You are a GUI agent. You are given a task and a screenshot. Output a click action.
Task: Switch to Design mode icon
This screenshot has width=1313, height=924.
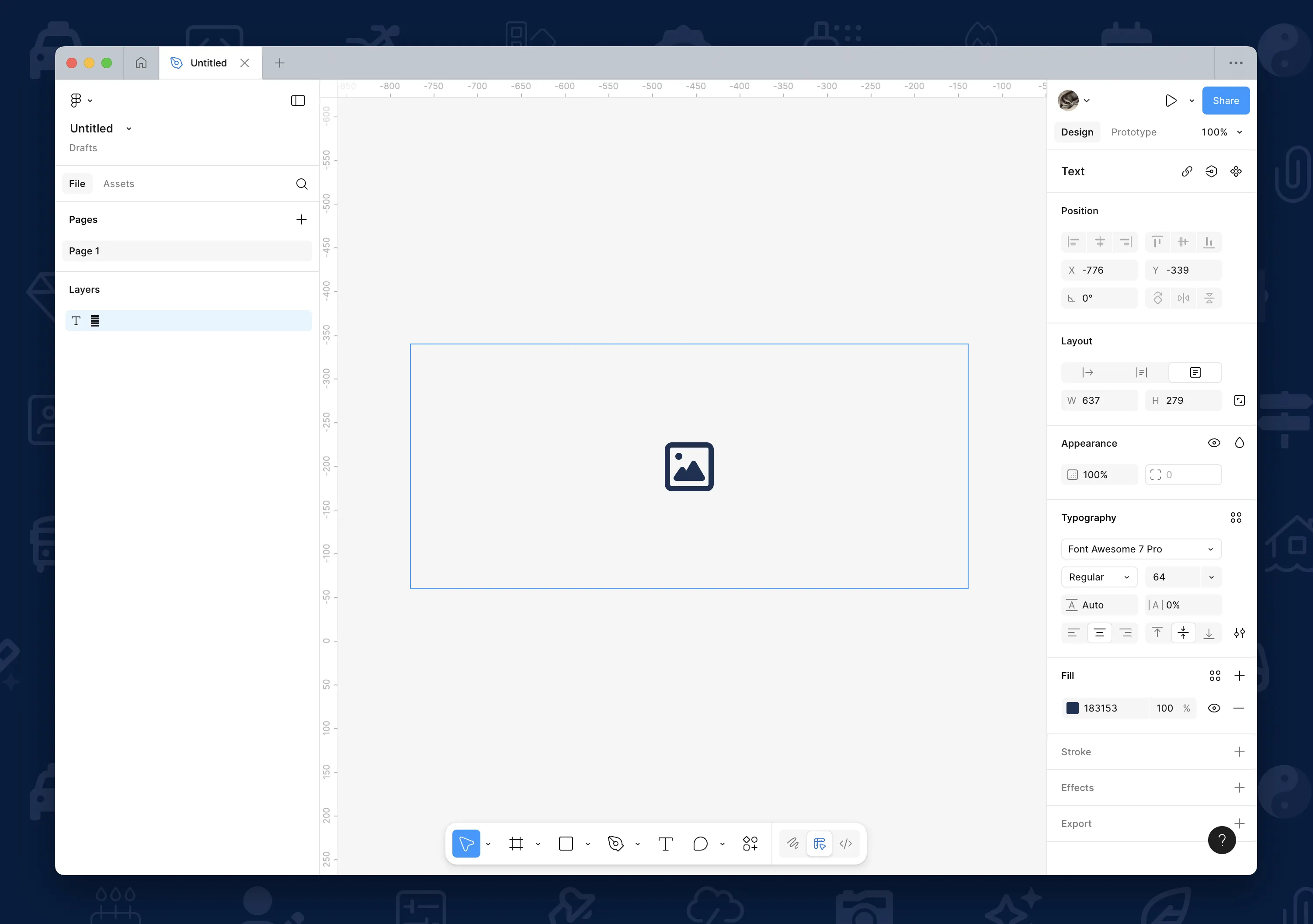click(x=820, y=844)
